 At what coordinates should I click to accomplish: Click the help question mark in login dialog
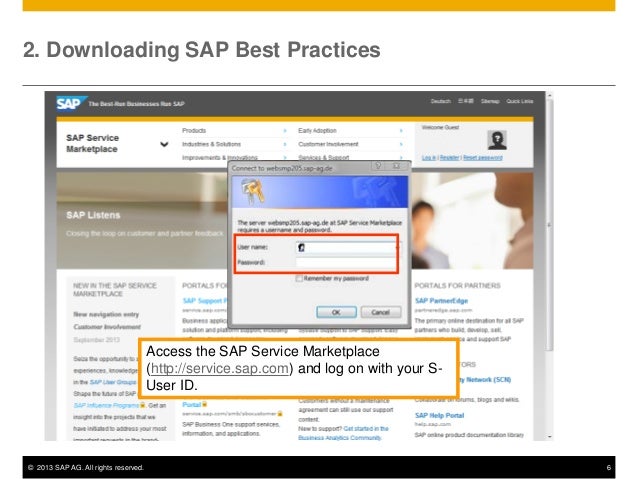[378, 166]
